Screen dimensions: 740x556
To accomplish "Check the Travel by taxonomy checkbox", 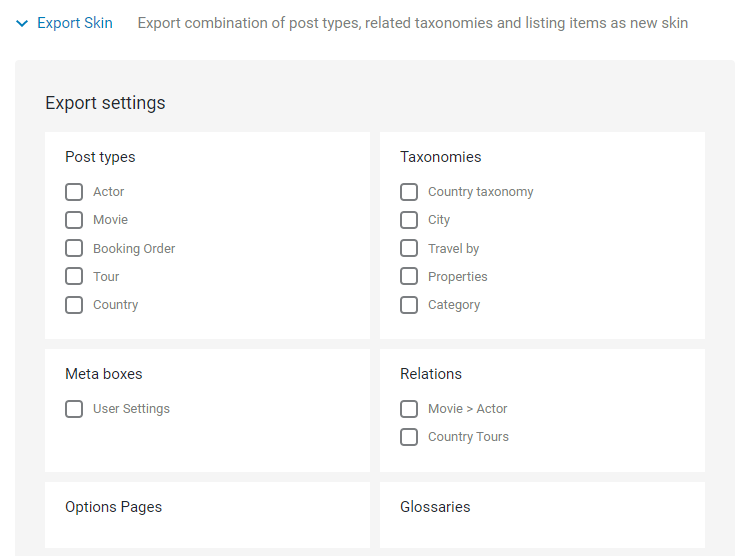I will pyautogui.click(x=409, y=248).
